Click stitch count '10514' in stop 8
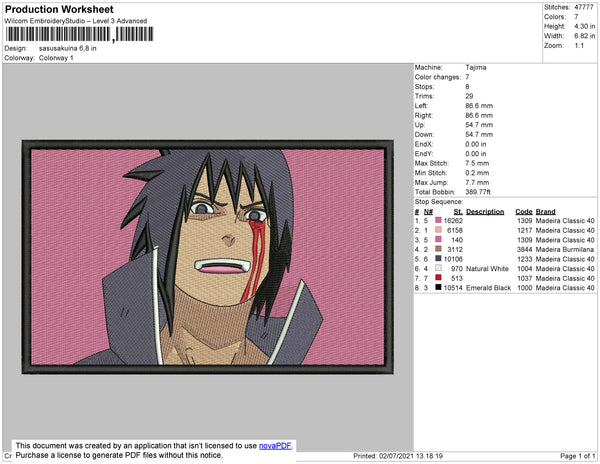Screen dimensions: 600x464 coord(453,288)
